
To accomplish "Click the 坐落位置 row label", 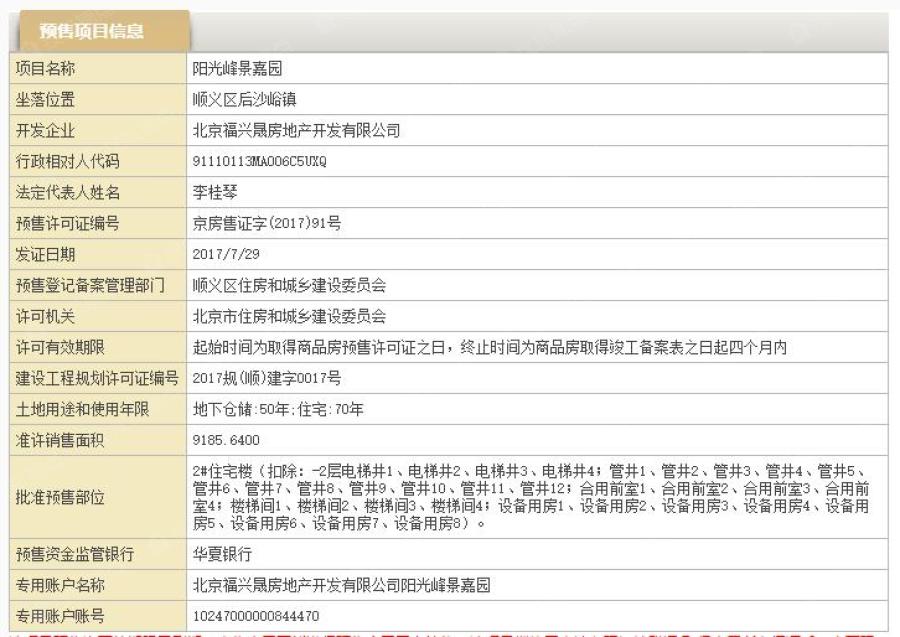I will point(45,100).
